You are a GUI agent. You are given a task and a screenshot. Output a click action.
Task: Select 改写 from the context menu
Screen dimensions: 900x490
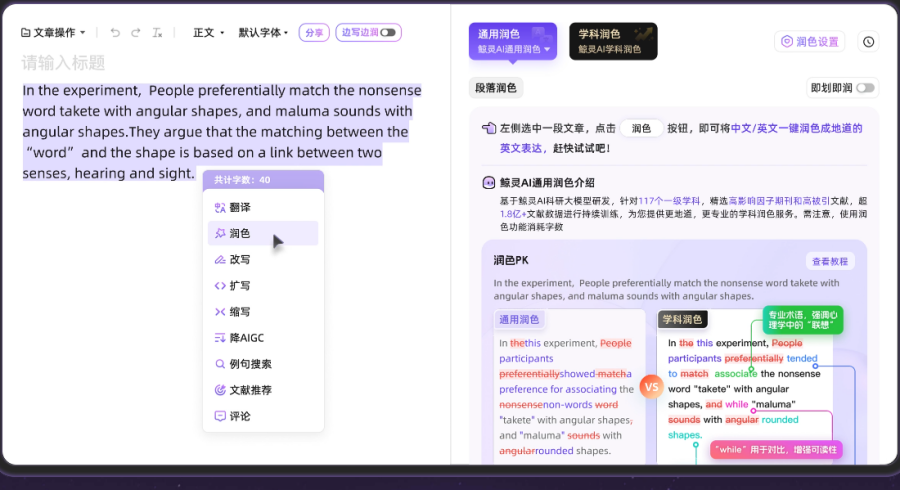[x=263, y=259]
